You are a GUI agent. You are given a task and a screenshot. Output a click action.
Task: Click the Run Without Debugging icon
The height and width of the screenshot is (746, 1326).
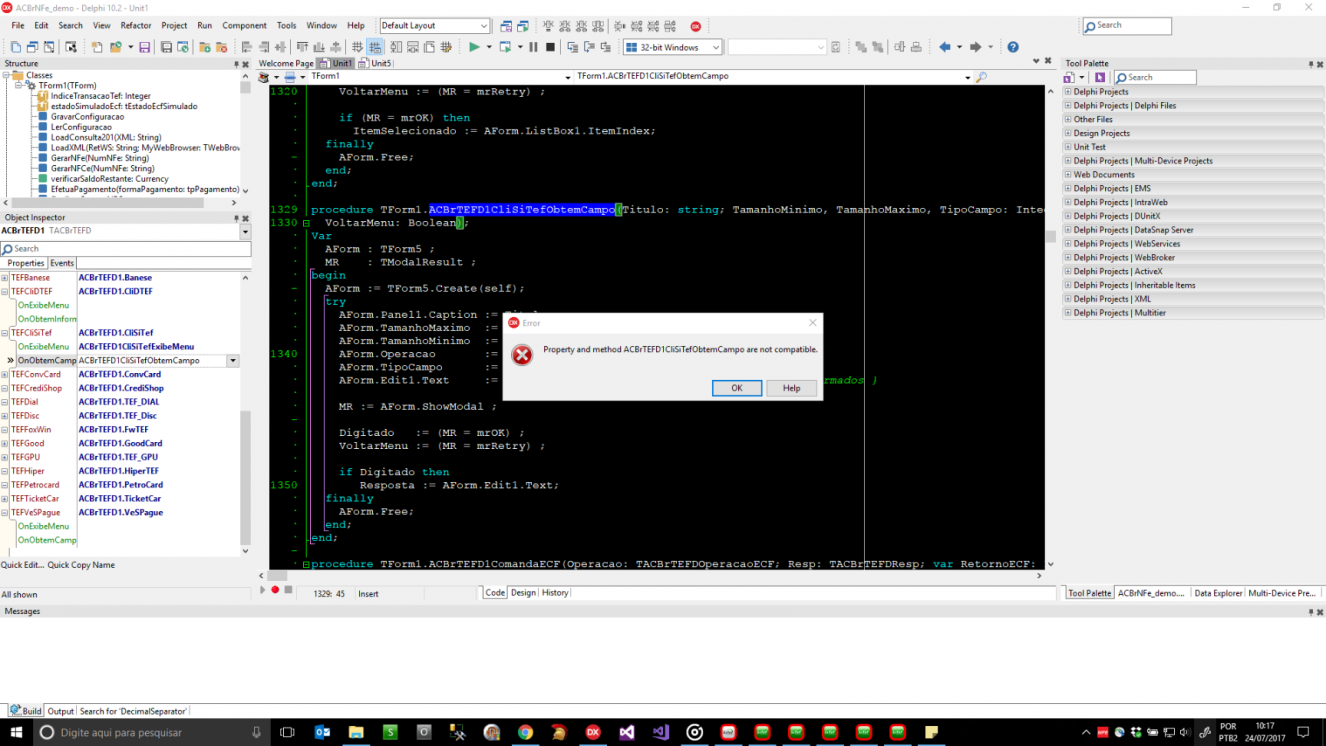tap(505, 47)
